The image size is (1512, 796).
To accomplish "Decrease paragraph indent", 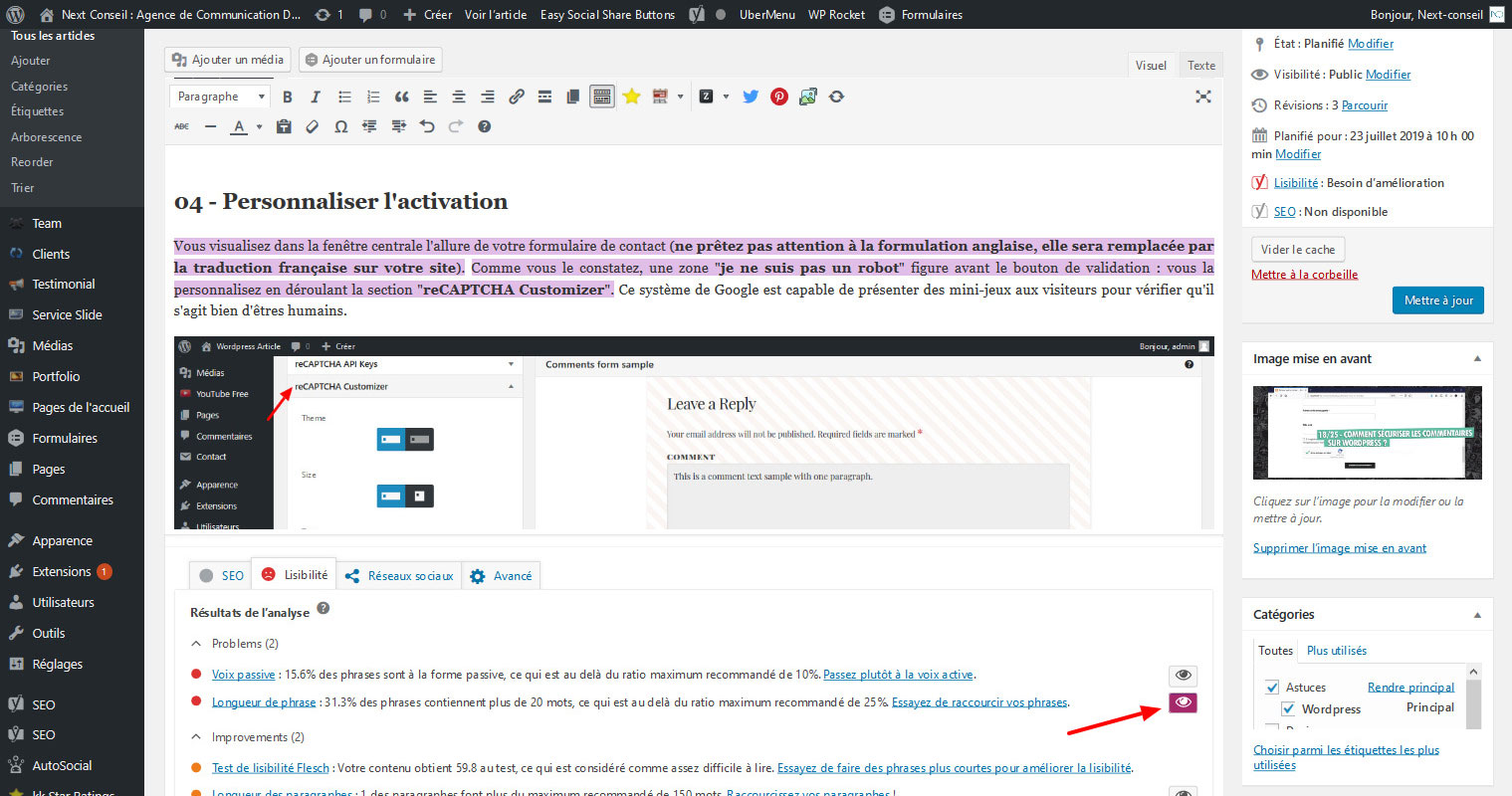I will pyautogui.click(x=370, y=126).
